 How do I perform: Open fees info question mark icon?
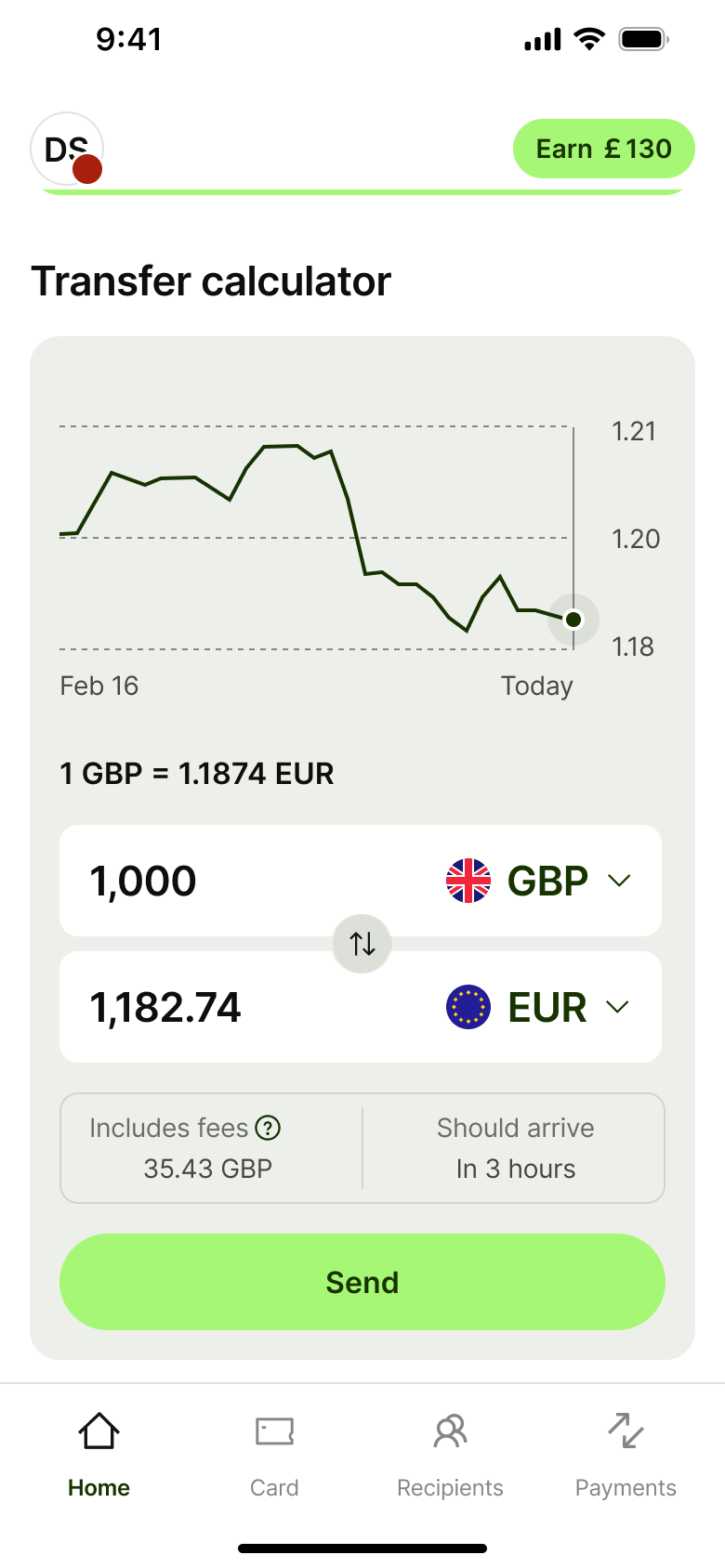(x=268, y=1128)
